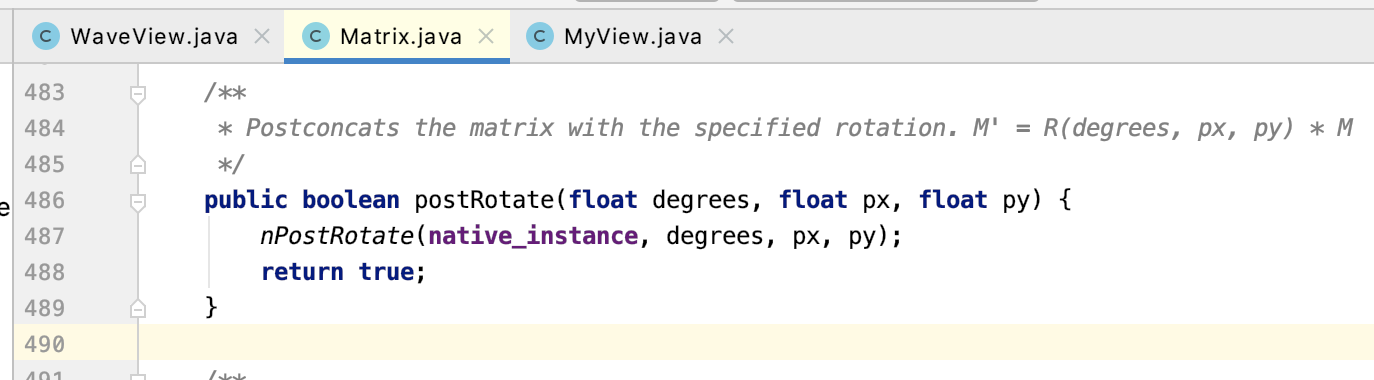This screenshot has width=1374, height=380.
Task: Click the 'return true' statement
Action: click(x=343, y=272)
